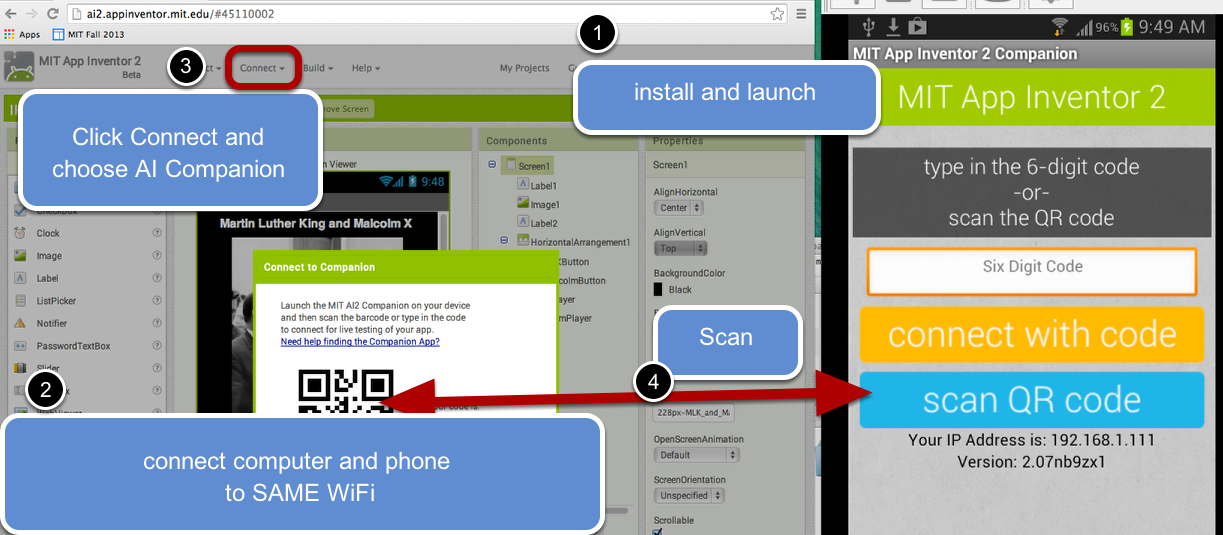Image resolution: width=1223 pixels, height=535 pixels.
Task: Bookmark page with the star icon
Action: (x=777, y=14)
